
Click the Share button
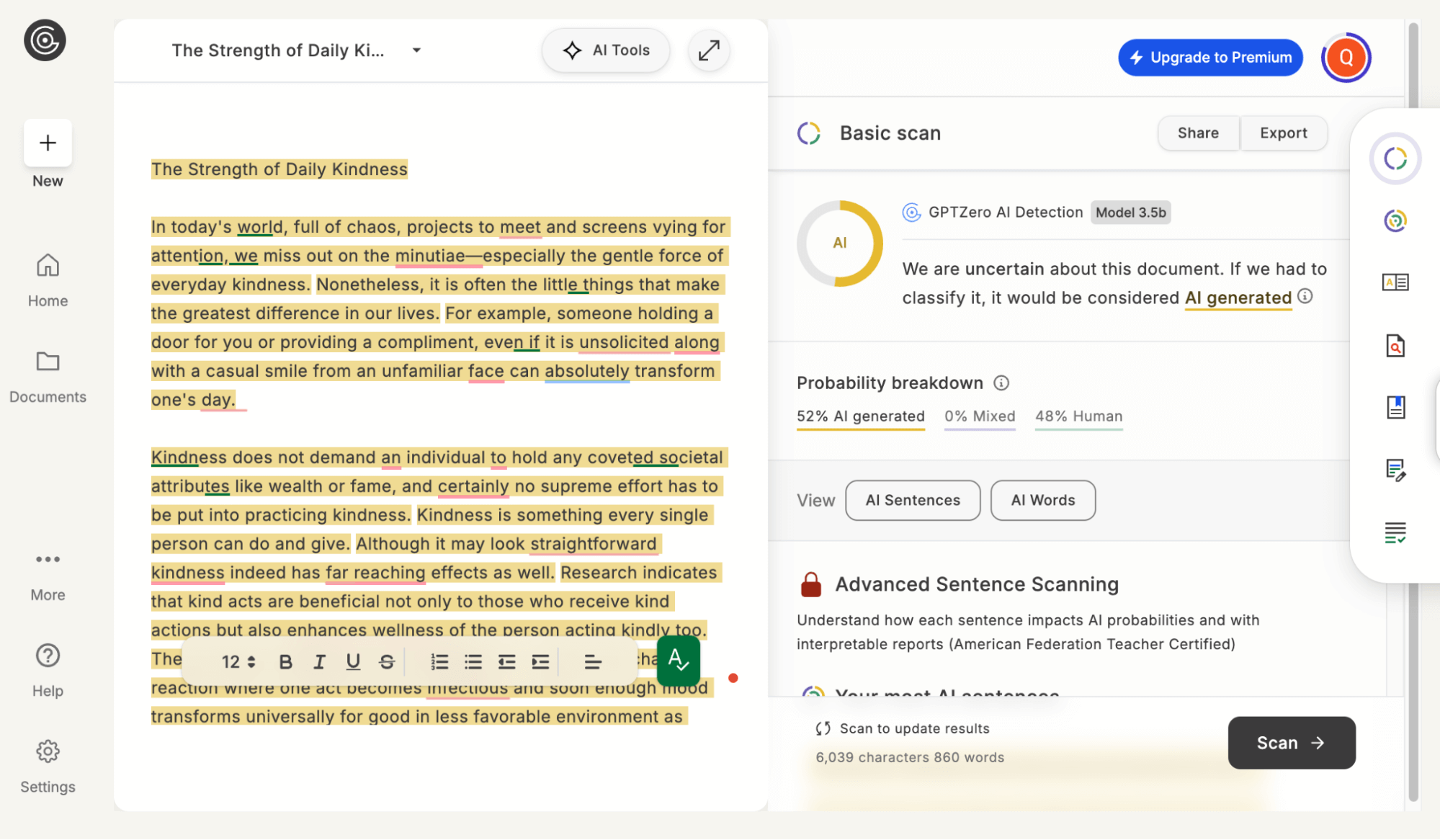coord(1198,133)
